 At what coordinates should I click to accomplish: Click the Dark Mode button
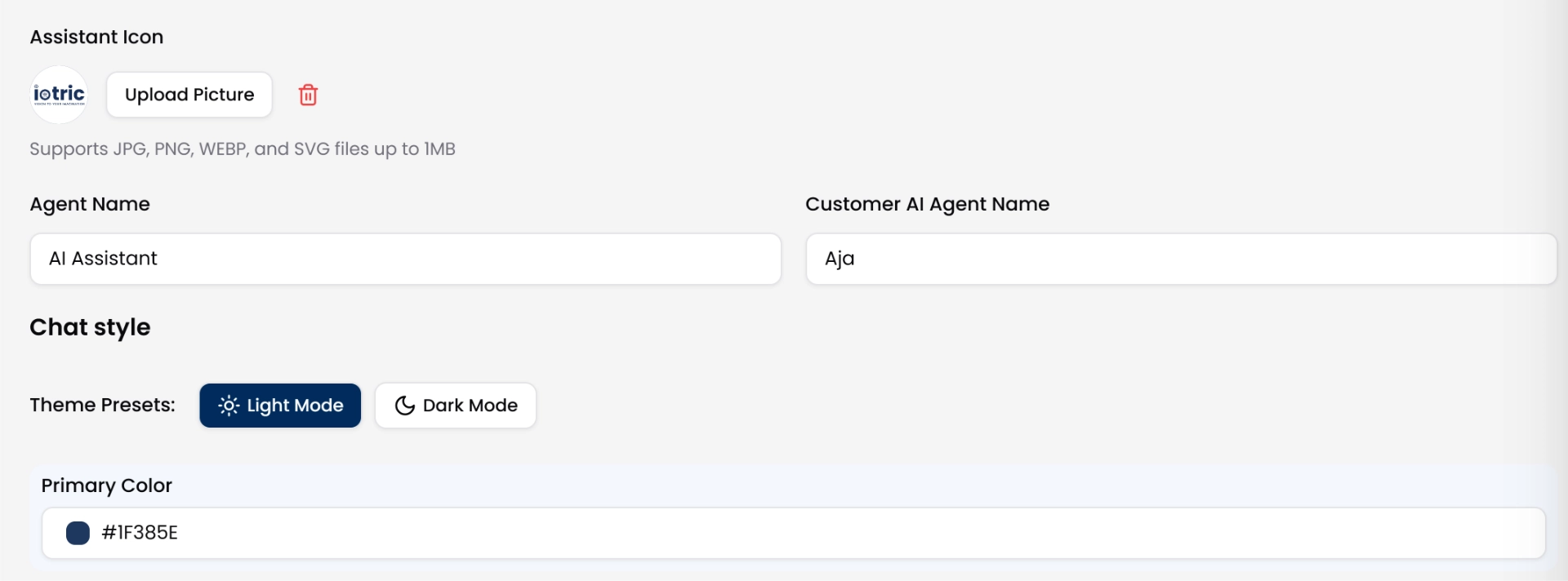[455, 406]
